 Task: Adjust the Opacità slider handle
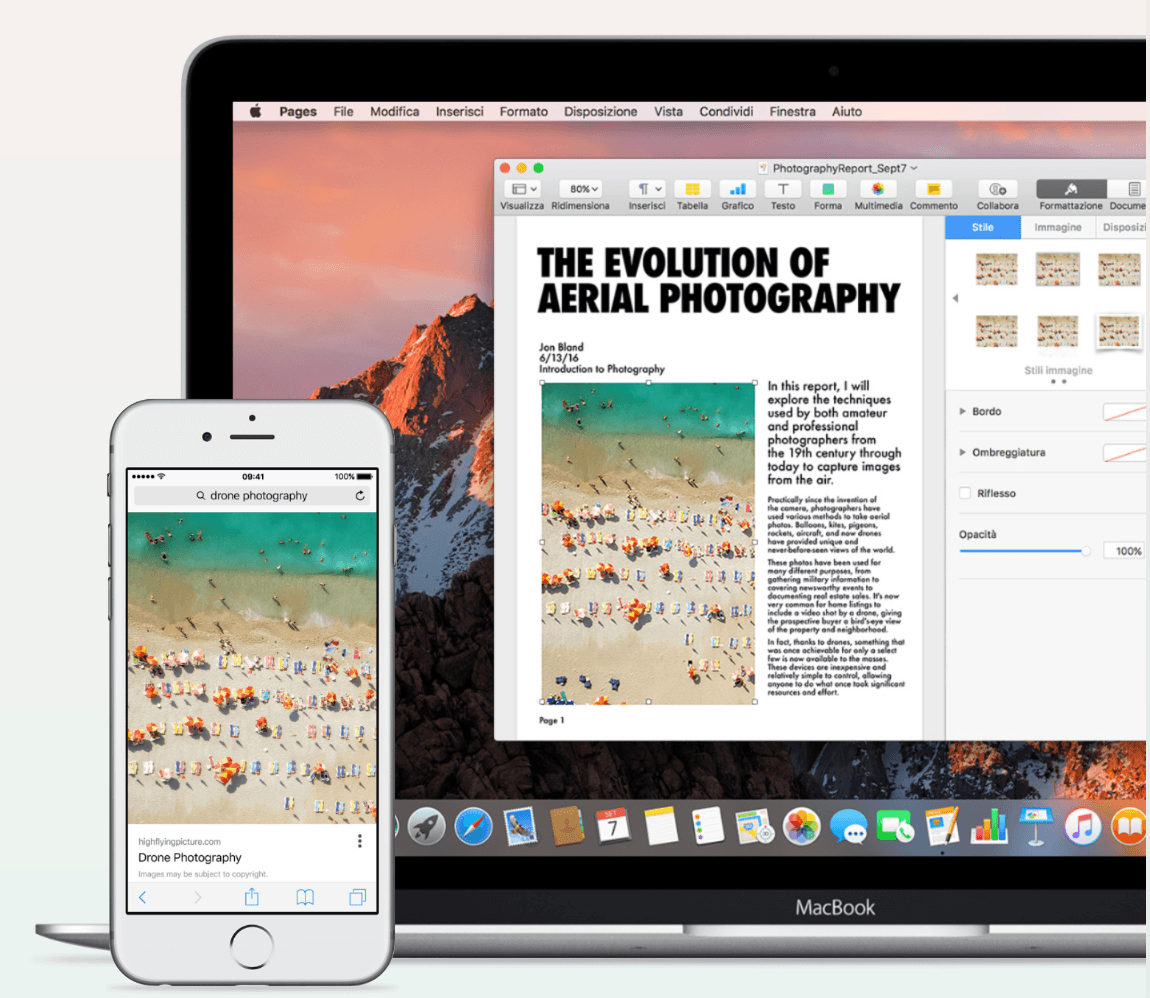1086,551
